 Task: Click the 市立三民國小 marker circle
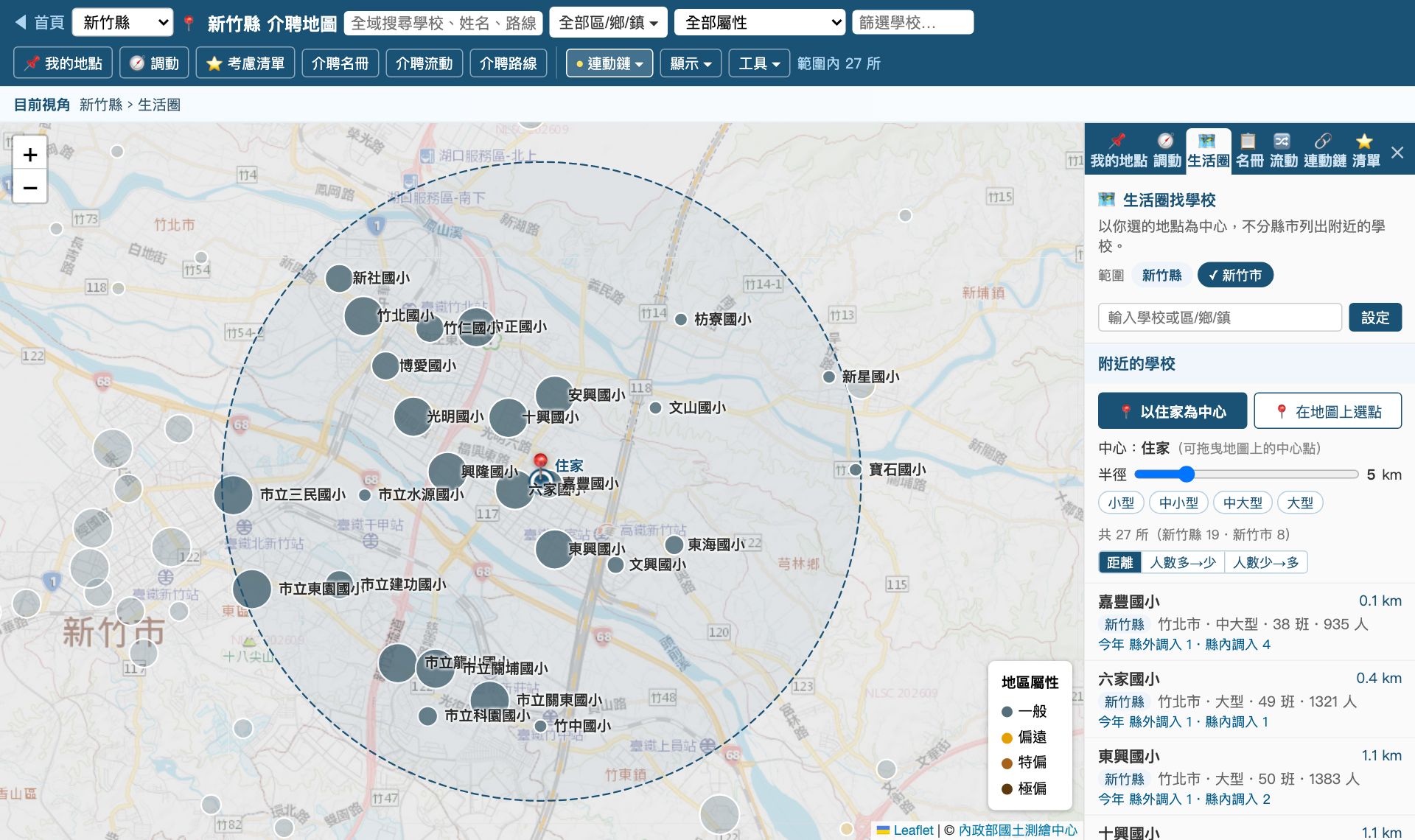[234, 495]
